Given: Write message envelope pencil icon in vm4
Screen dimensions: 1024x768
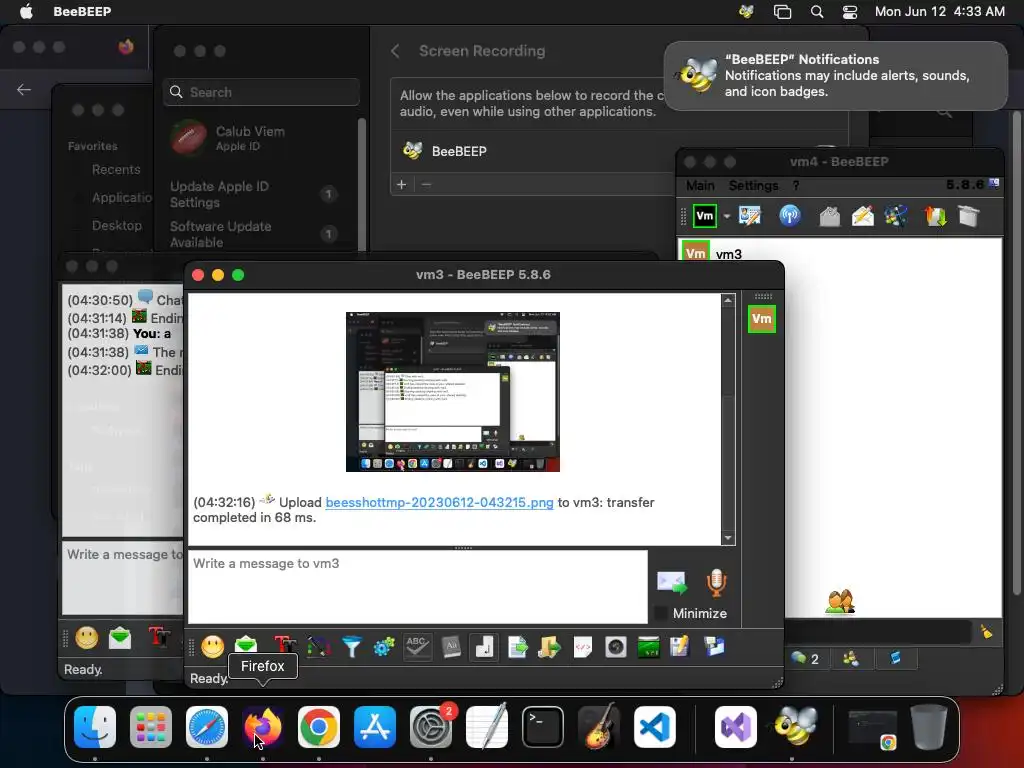Looking at the screenshot, I should coord(863,216).
